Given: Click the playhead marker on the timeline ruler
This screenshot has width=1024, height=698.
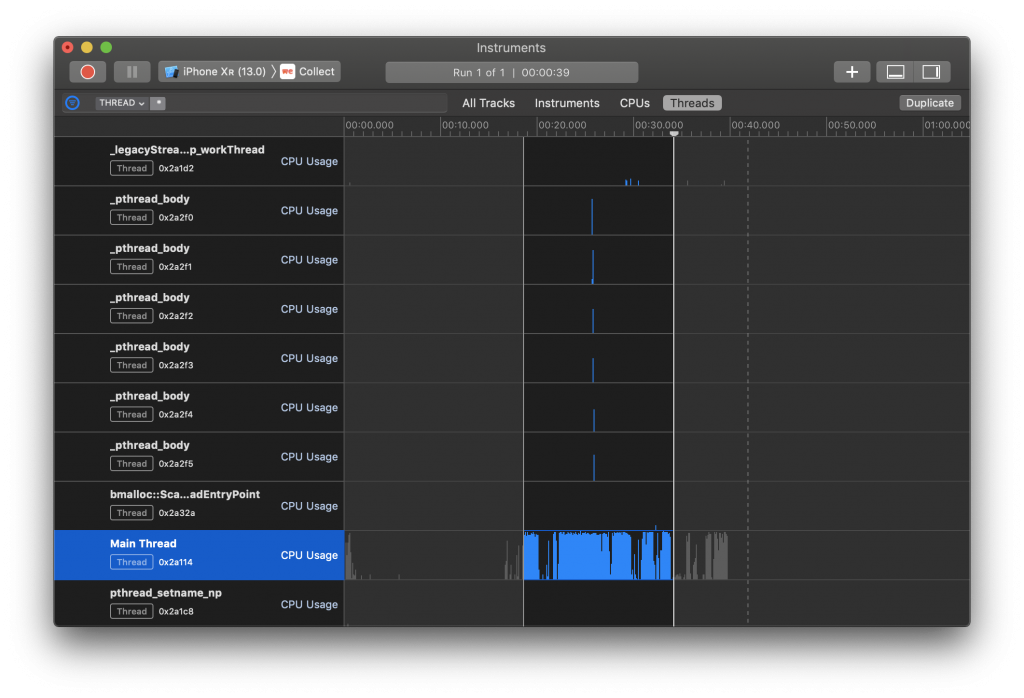Looking at the screenshot, I should tap(674, 132).
